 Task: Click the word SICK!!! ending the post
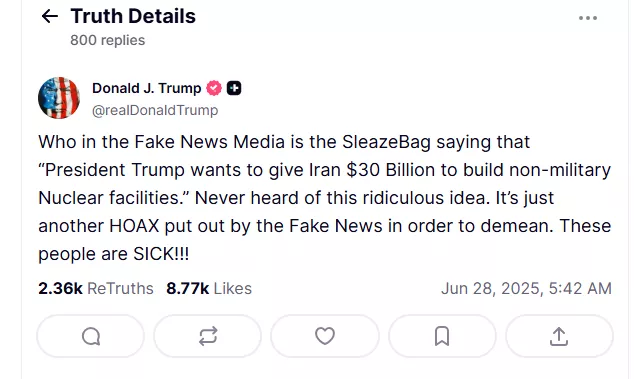[161, 254]
